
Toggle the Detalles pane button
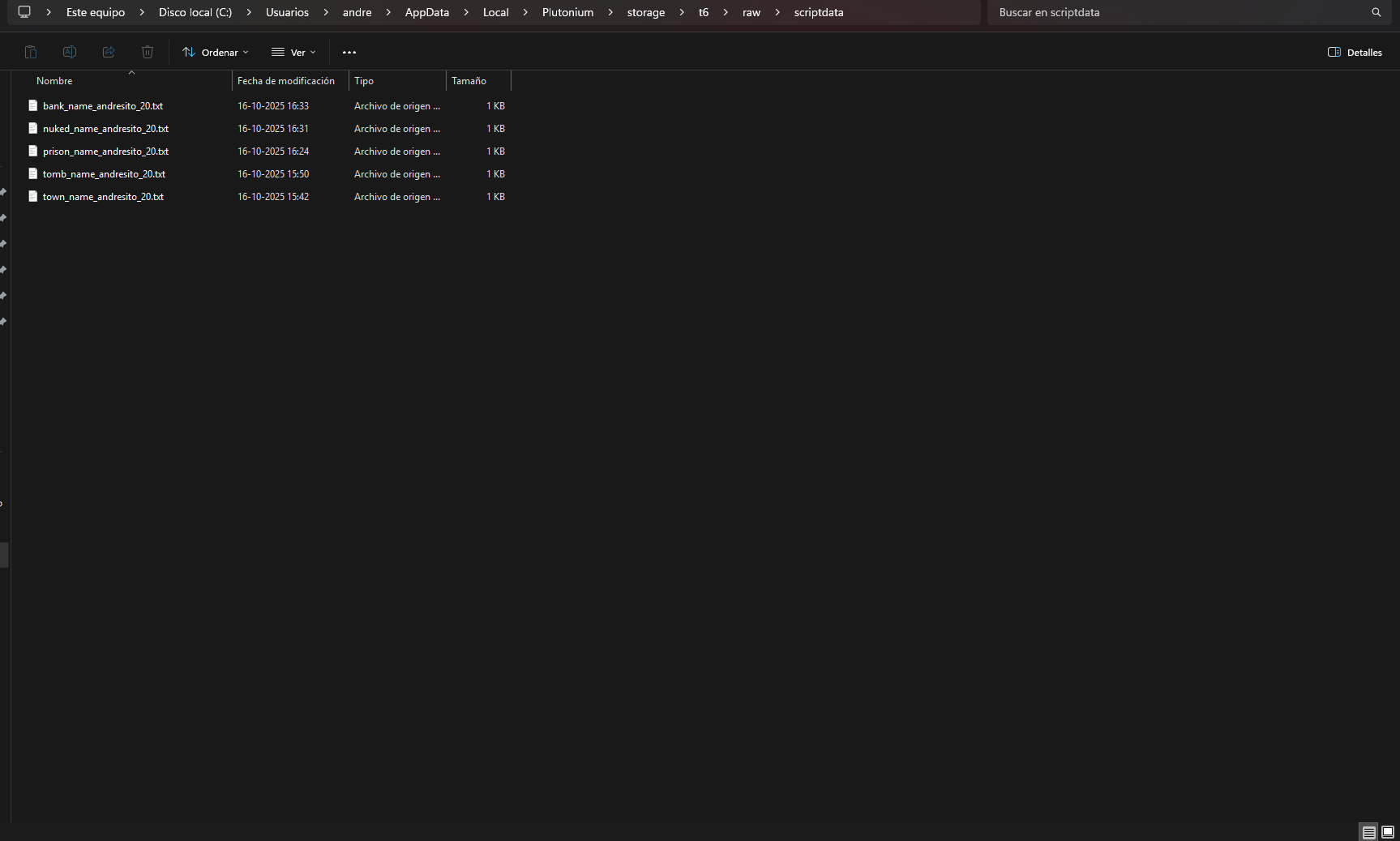[1355, 52]
